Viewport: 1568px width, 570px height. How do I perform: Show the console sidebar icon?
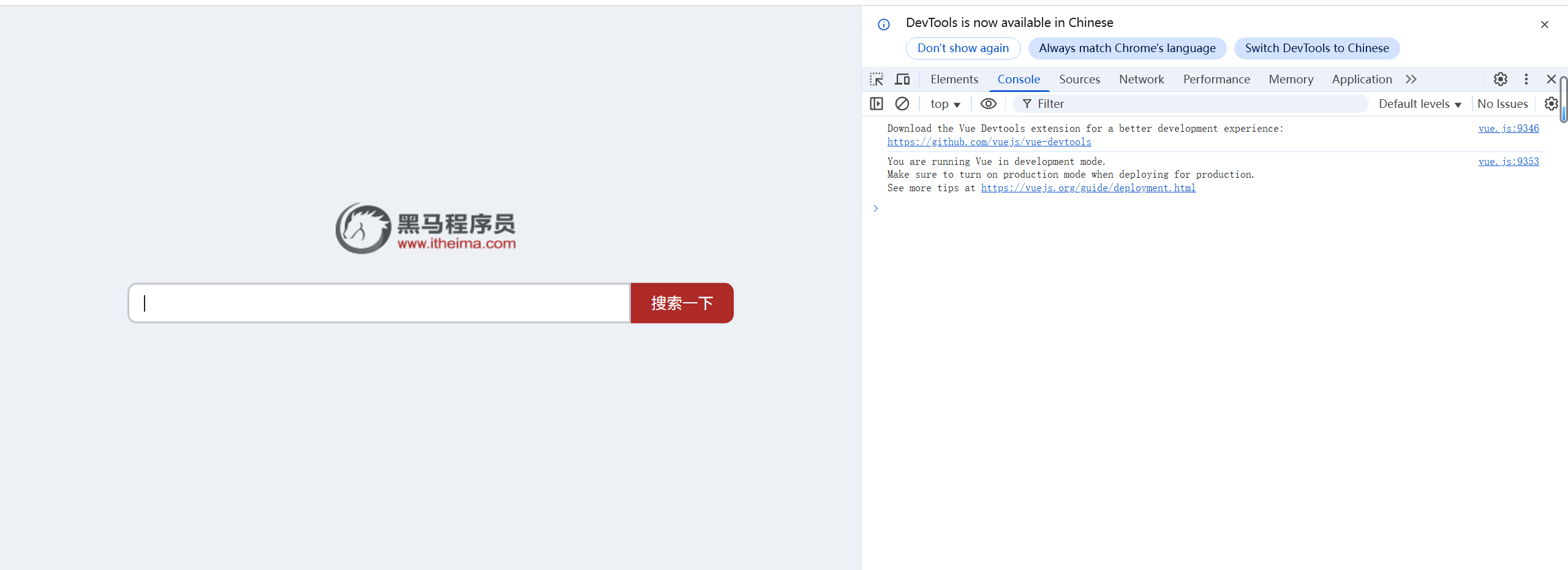(876, 104)
